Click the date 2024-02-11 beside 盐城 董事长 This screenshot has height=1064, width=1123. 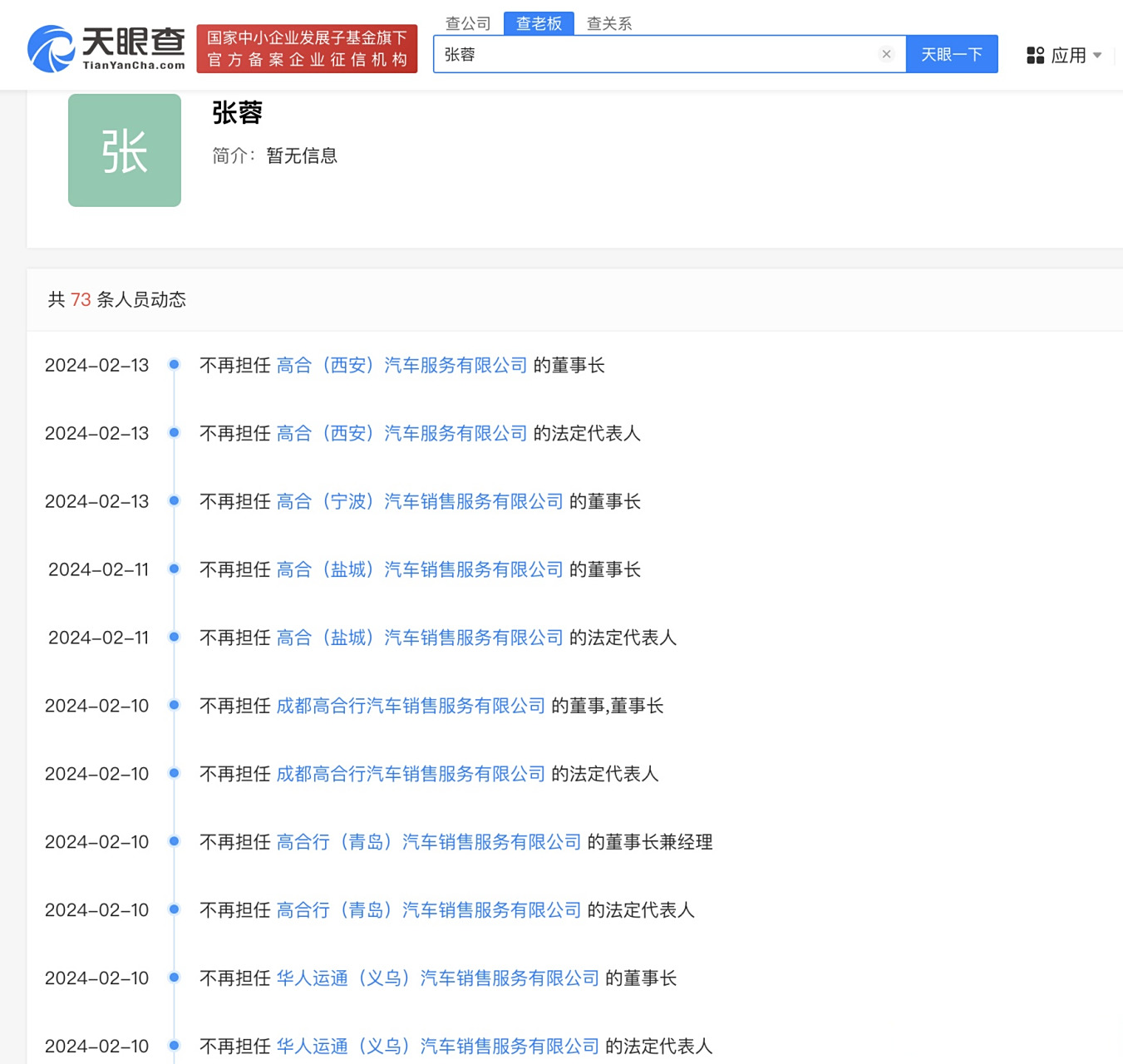tap(98, 569)
